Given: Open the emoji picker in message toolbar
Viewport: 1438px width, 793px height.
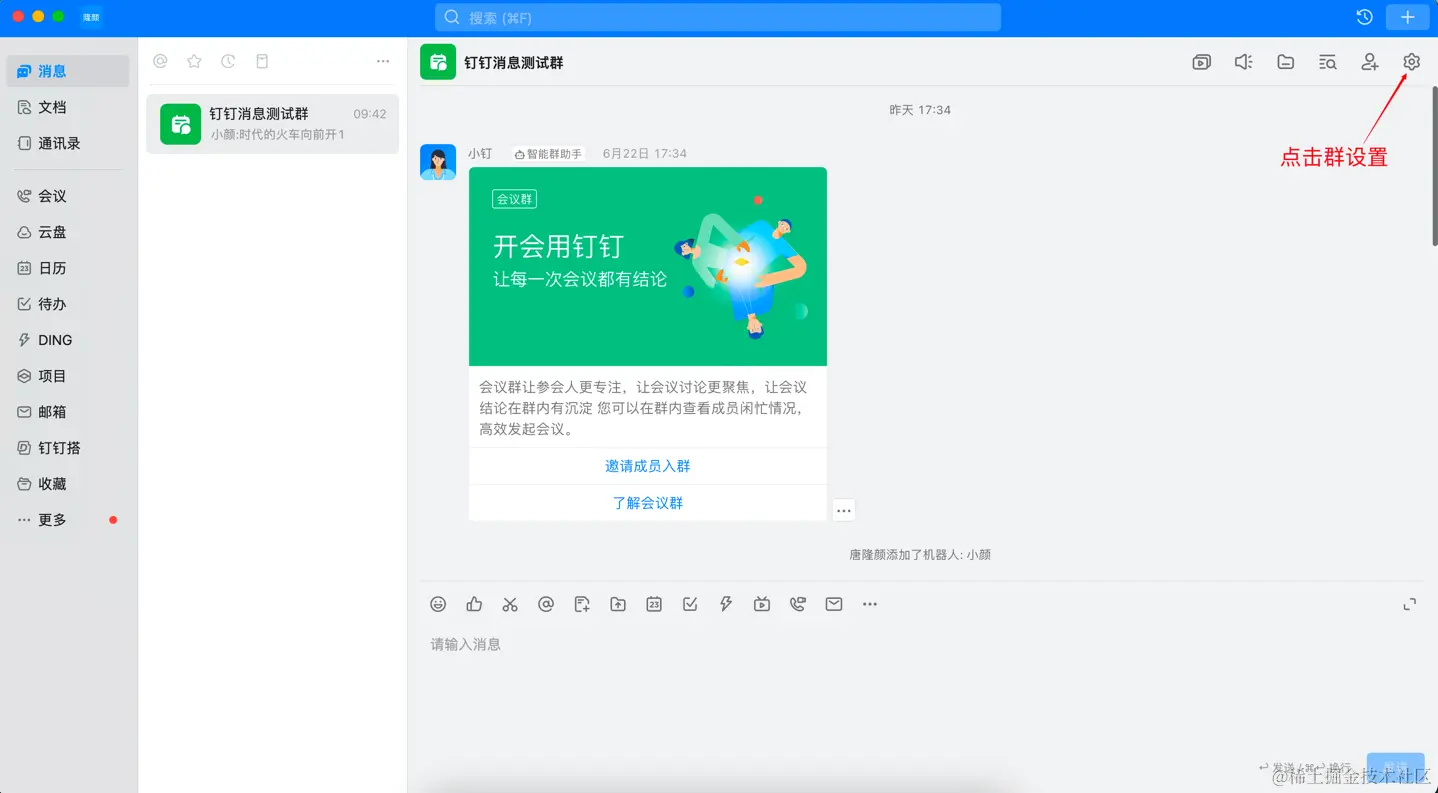Looking at the screenshot, I should pyautogui.click(x=438, y=604).
